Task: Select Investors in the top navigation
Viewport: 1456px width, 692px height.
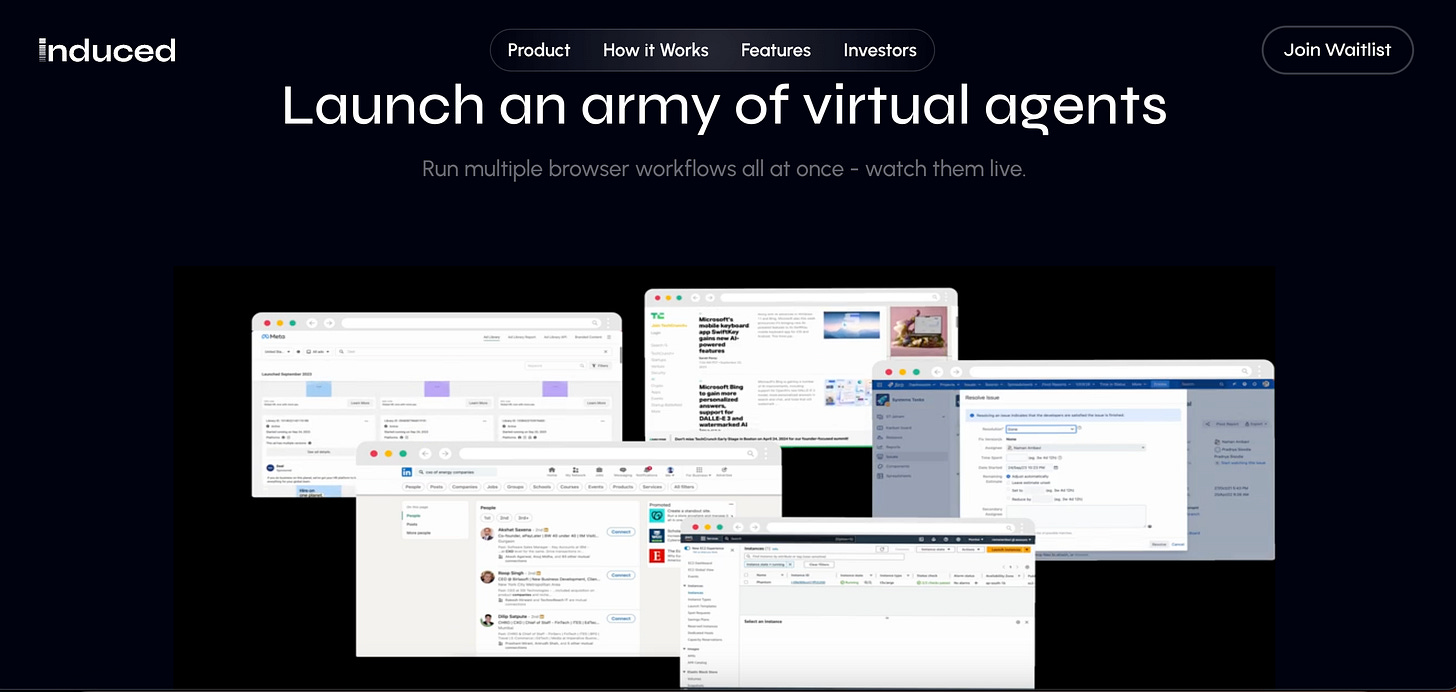Action: (880, 50)
